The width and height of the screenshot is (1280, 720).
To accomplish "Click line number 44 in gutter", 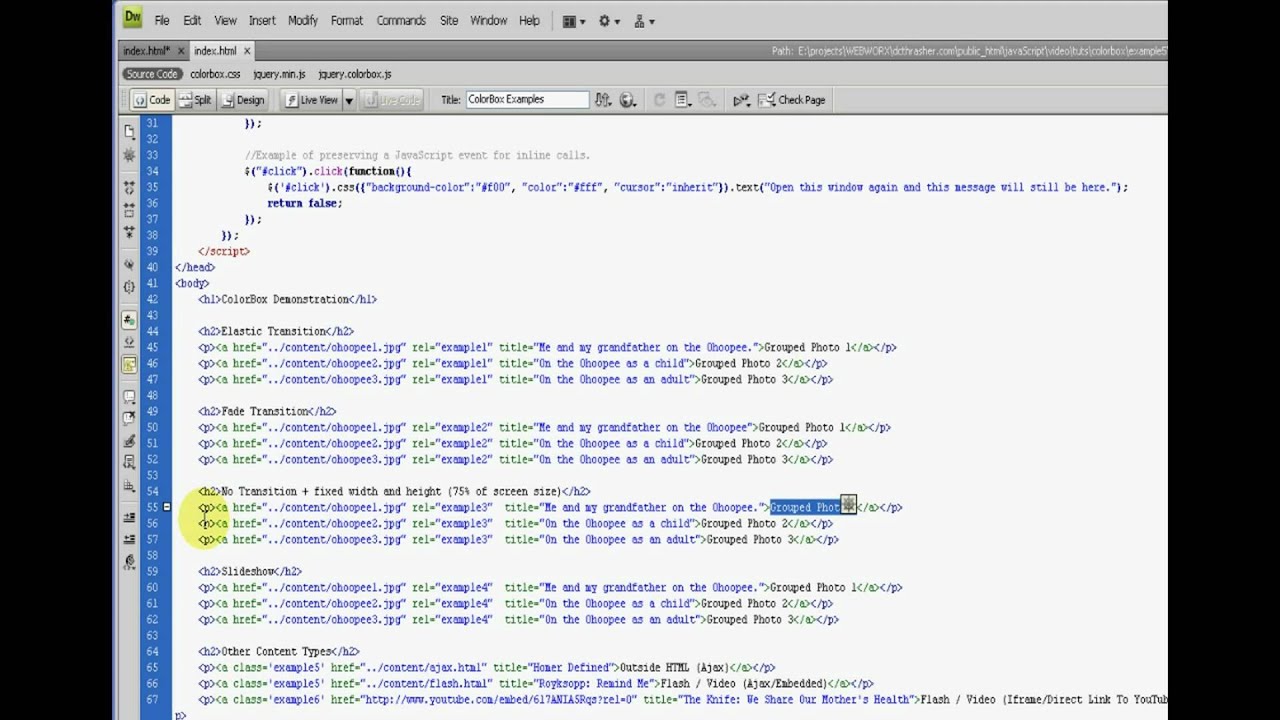I will (x=152, y=331).
